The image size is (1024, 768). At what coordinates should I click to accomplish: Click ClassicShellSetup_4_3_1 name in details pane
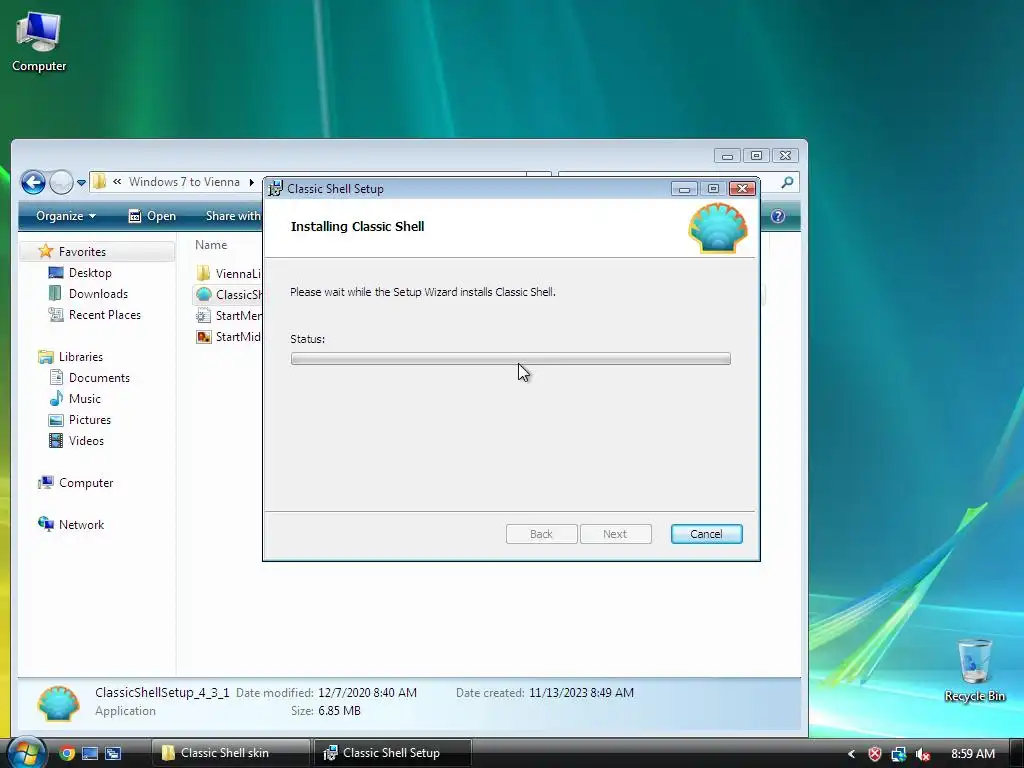pos(162,692)
